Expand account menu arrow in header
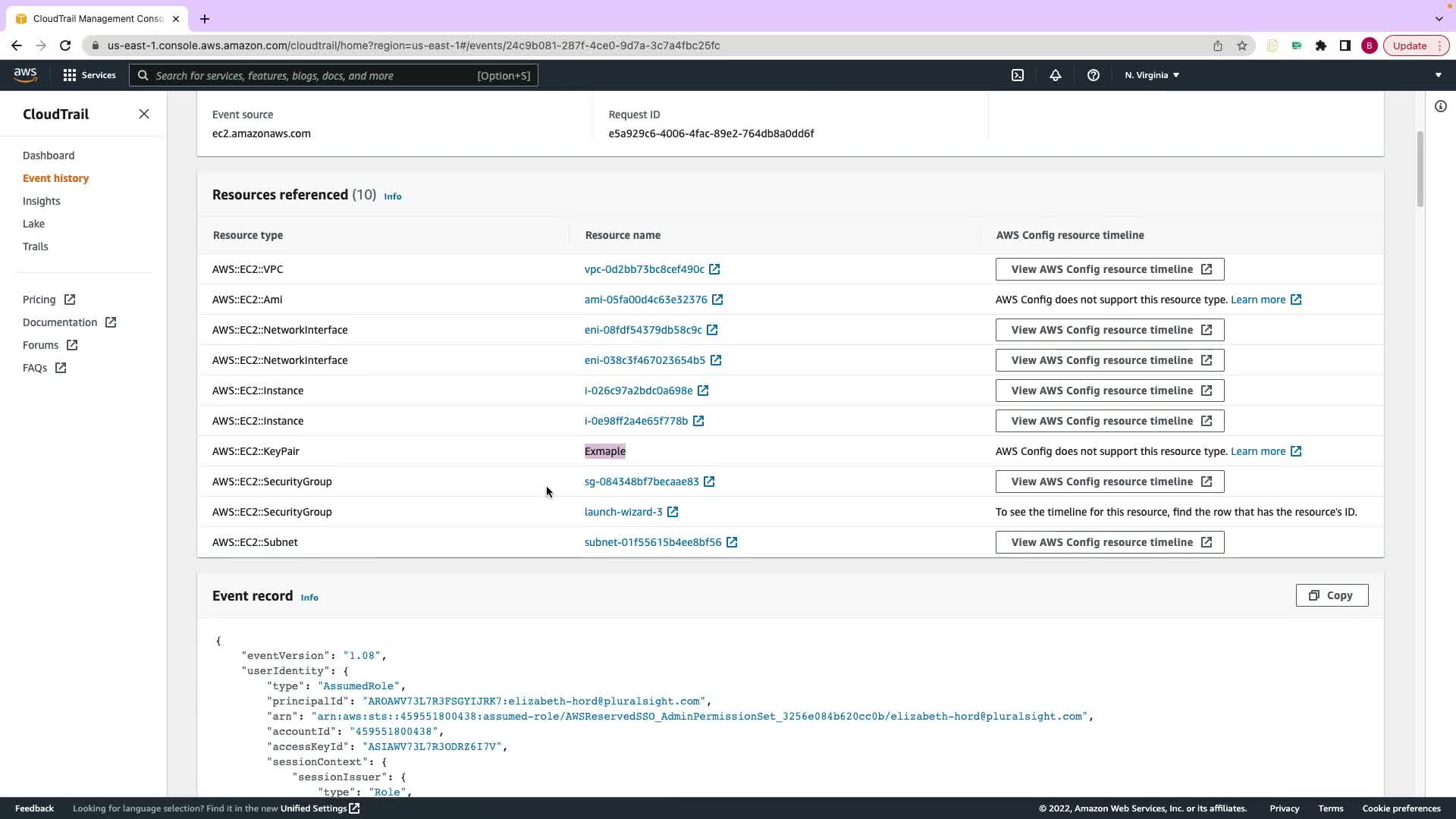 pyautogui.click(x=1438, y=75)
